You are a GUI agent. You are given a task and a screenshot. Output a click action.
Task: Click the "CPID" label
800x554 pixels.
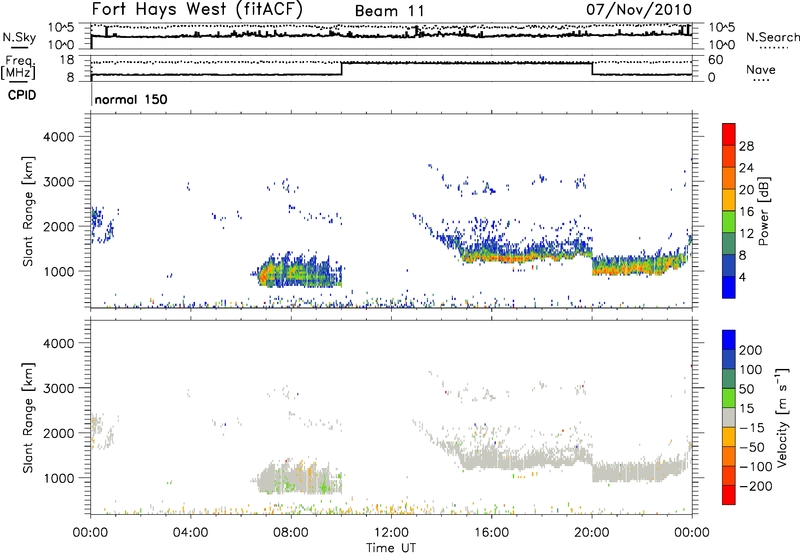(22, 95)
